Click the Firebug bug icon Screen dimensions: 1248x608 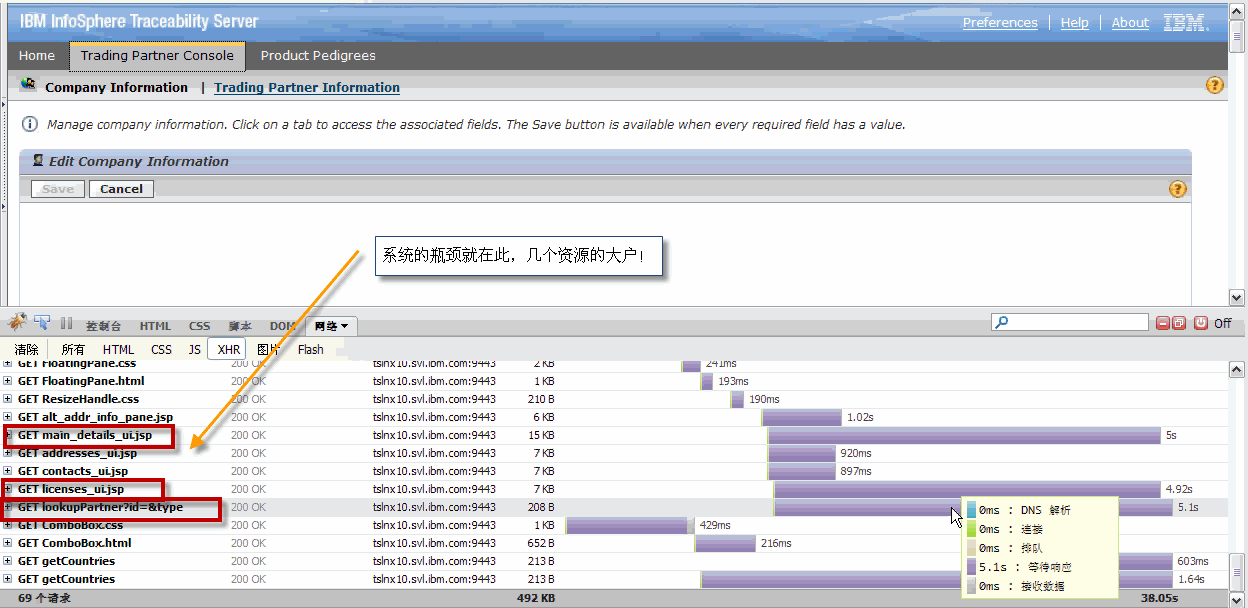[x=17, y=322]
